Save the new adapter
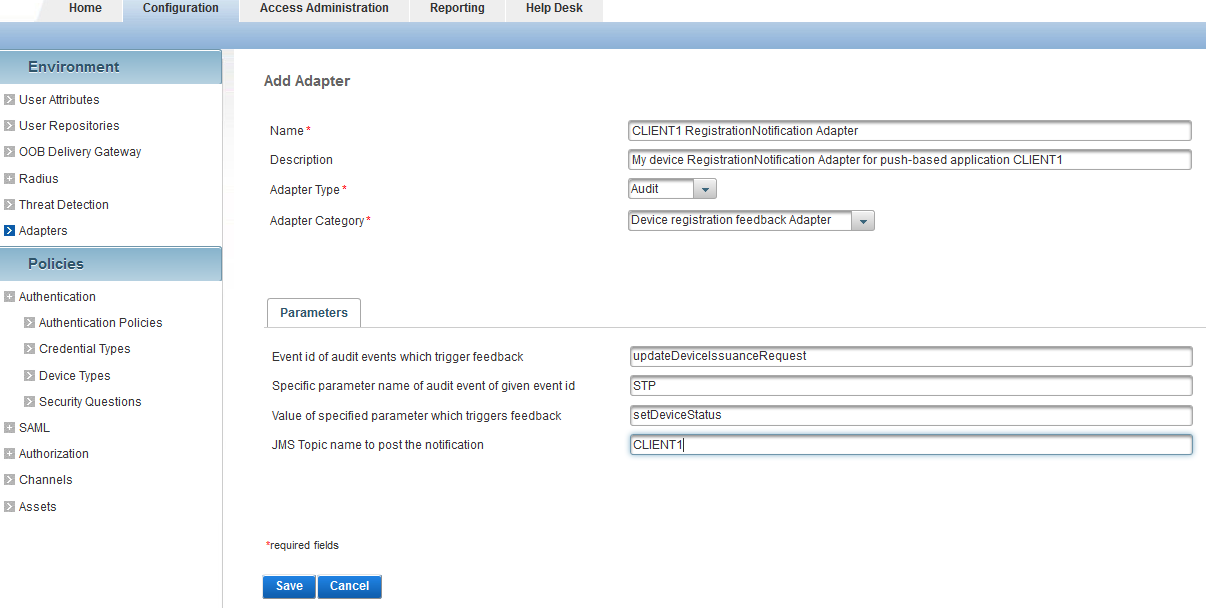Image resolution: width=1206 pixels, height=608 pixels. pos(289,586)
